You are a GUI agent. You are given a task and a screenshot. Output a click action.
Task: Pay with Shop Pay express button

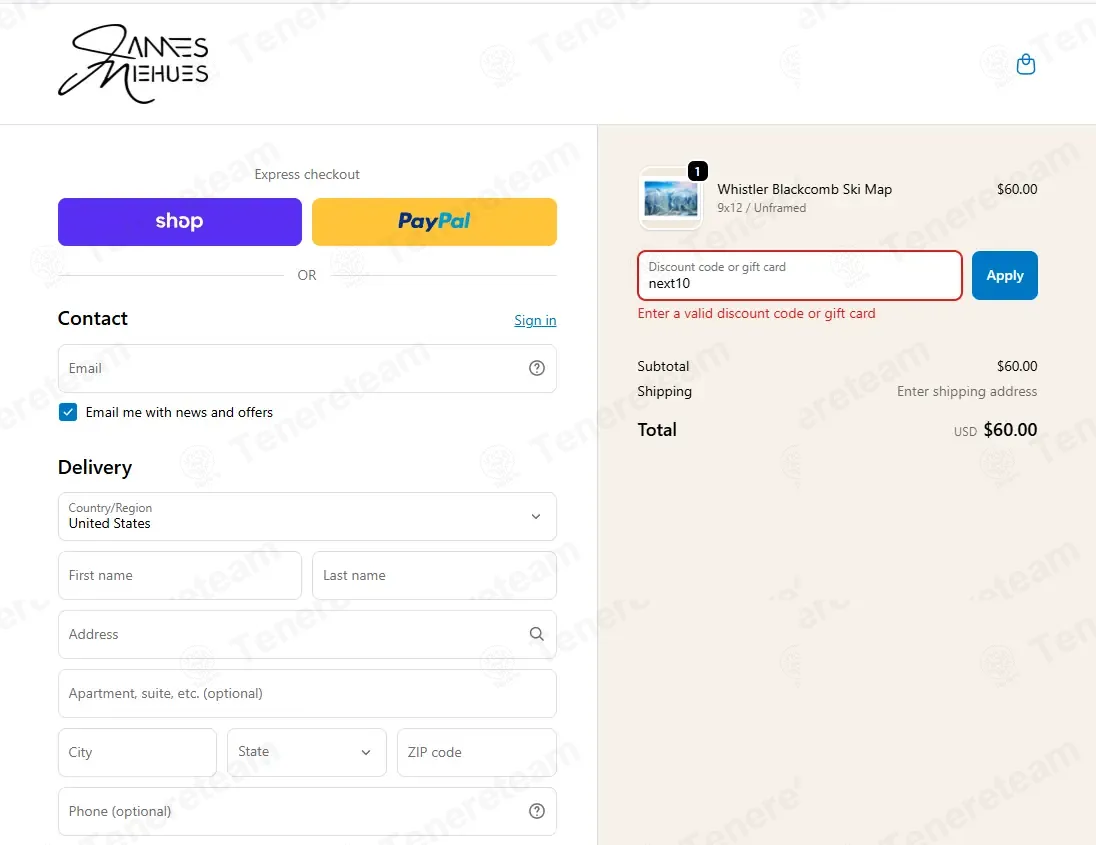(180, 222)
